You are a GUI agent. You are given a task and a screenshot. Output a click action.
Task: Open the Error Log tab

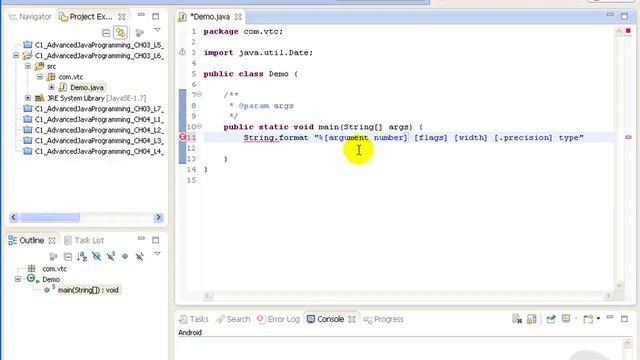[278, 319]
